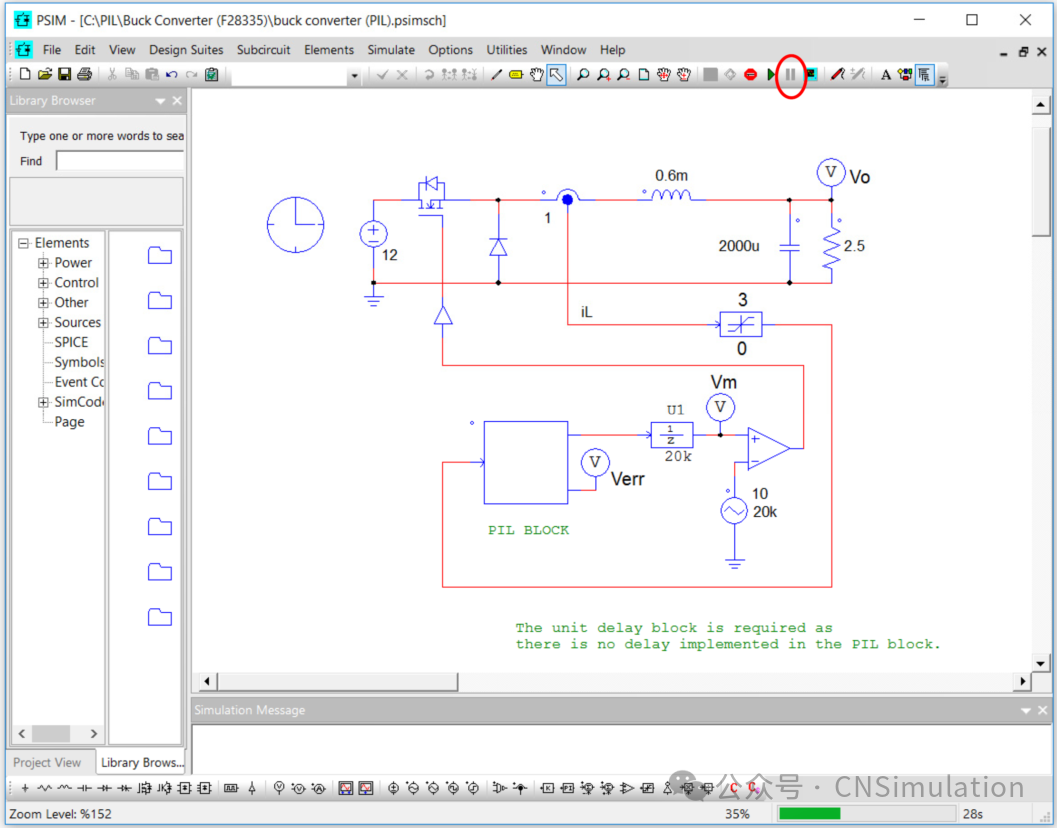Select the Zoom In tool
The width and height of the screenshot is (1058, 829).
pos(602,74)
